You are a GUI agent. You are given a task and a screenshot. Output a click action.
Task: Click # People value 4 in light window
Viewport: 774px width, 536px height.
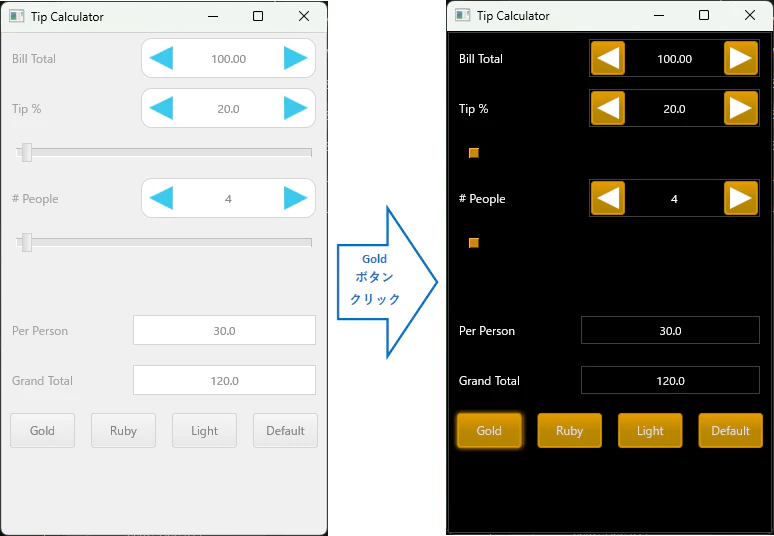pos(228,199)
